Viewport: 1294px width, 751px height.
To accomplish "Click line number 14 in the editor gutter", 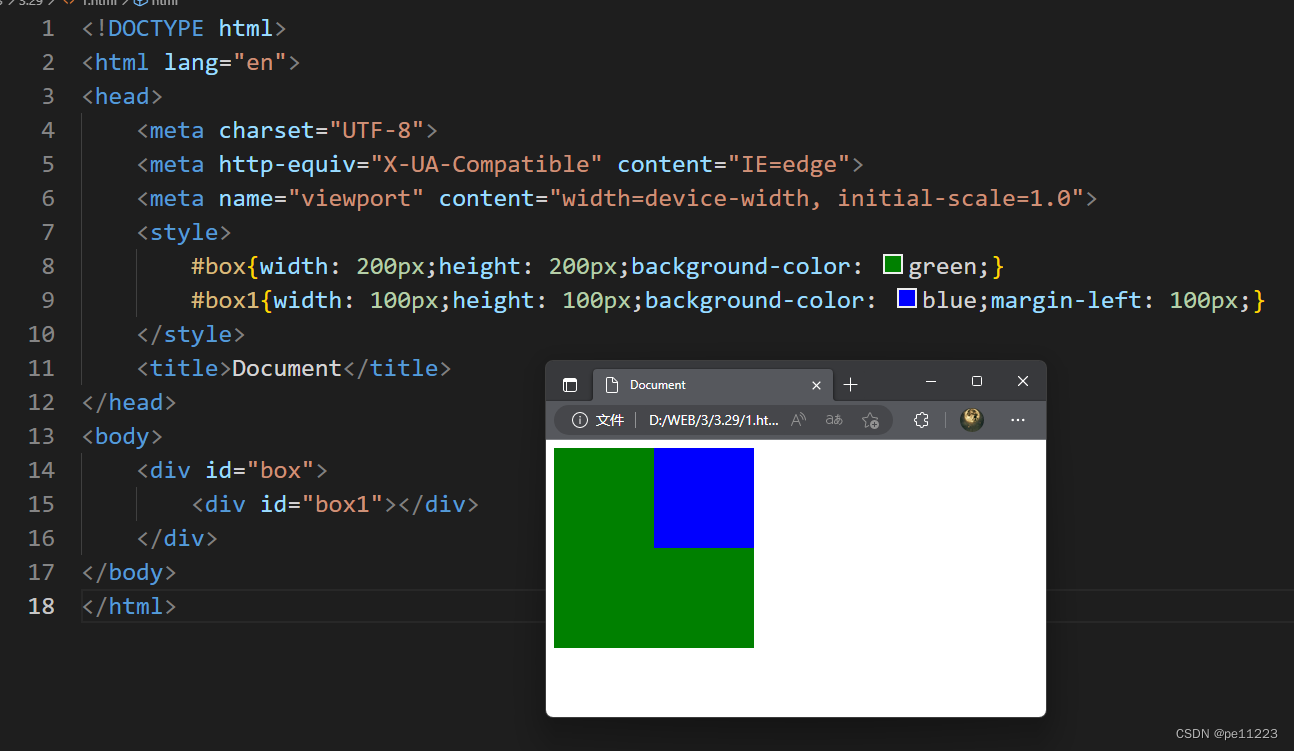I will point(42,470).
